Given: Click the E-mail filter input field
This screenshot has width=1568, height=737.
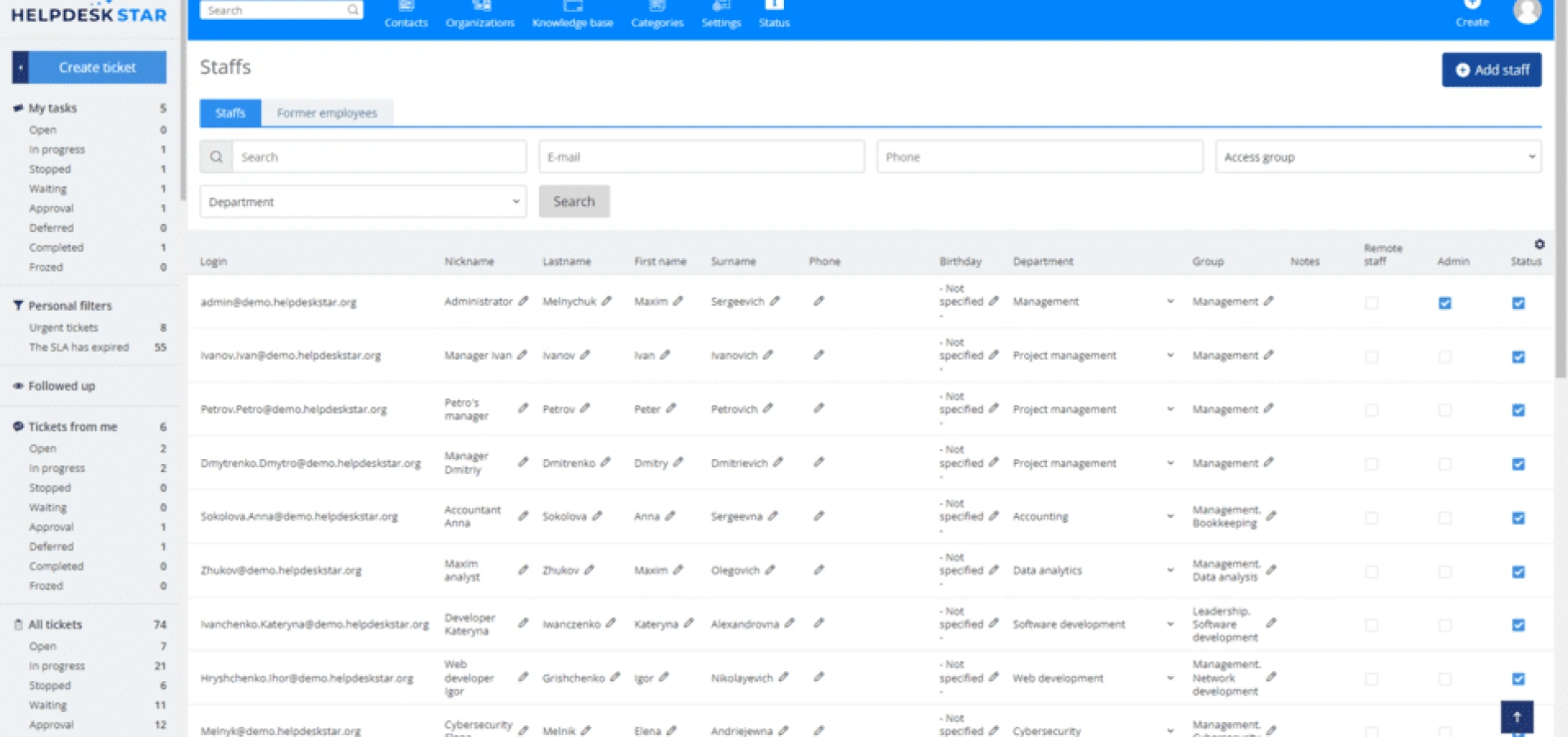Looking at the screenshot, I should pos(701,157).
